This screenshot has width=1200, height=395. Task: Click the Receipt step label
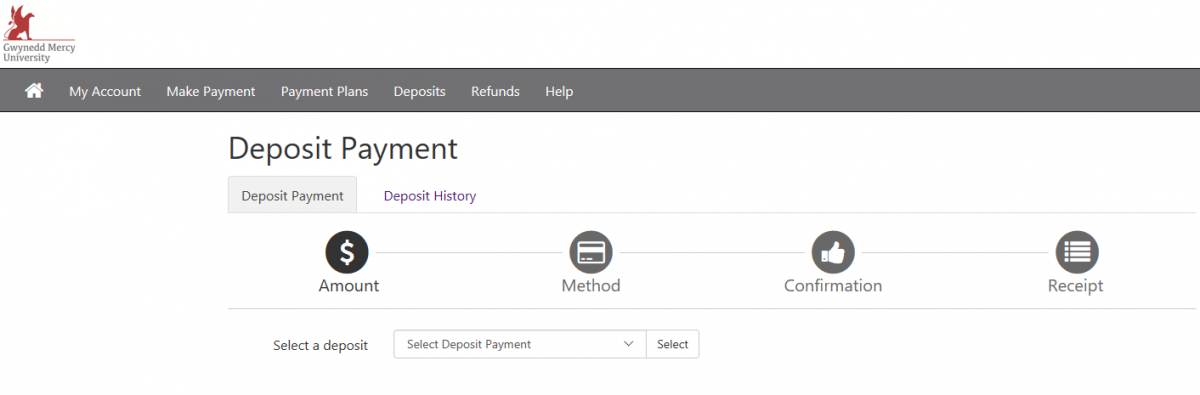(1076, 286)
